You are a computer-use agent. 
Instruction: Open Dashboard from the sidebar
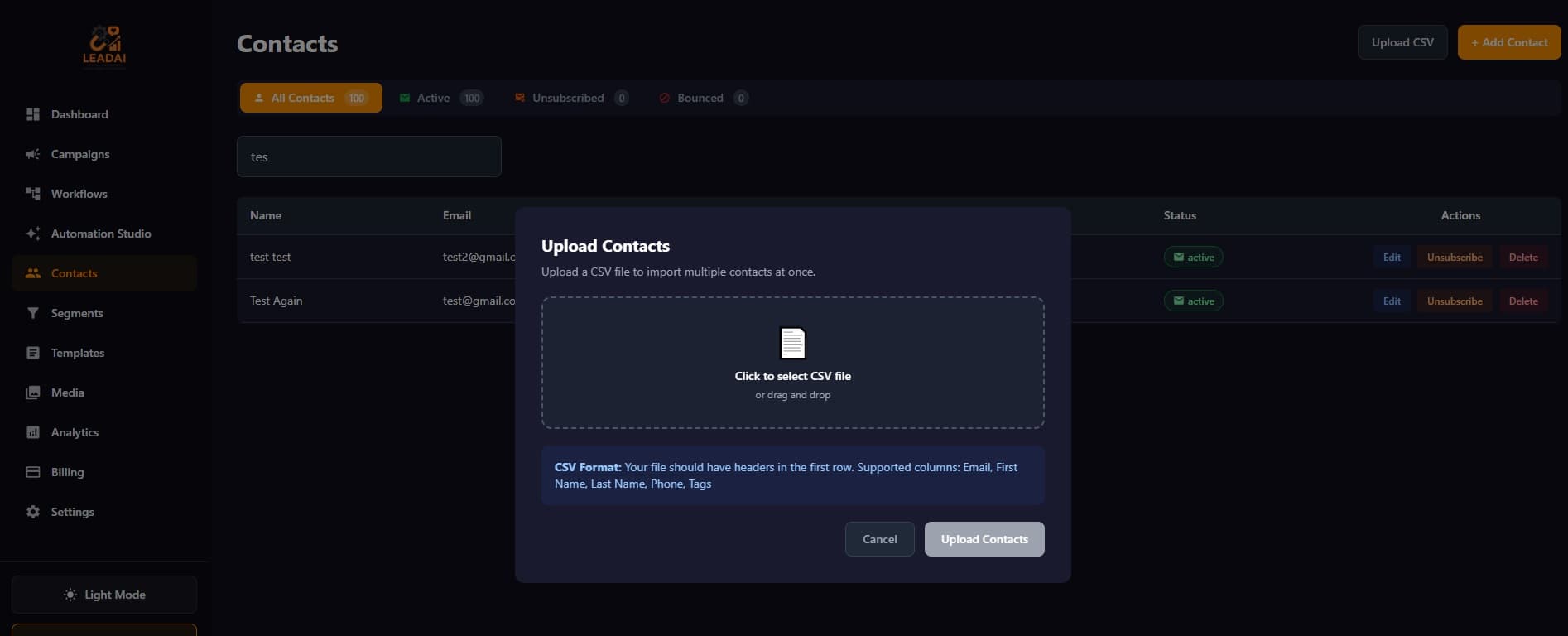click(x=104, y=114)
